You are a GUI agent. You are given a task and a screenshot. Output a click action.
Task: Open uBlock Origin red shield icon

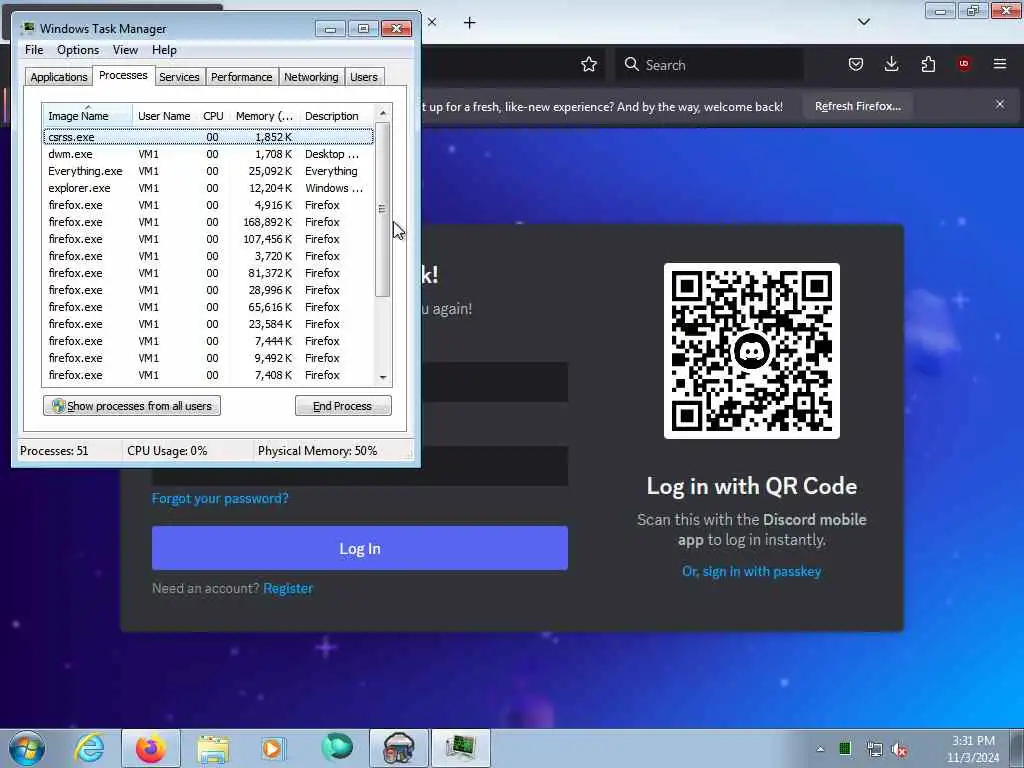pos(964,64)
